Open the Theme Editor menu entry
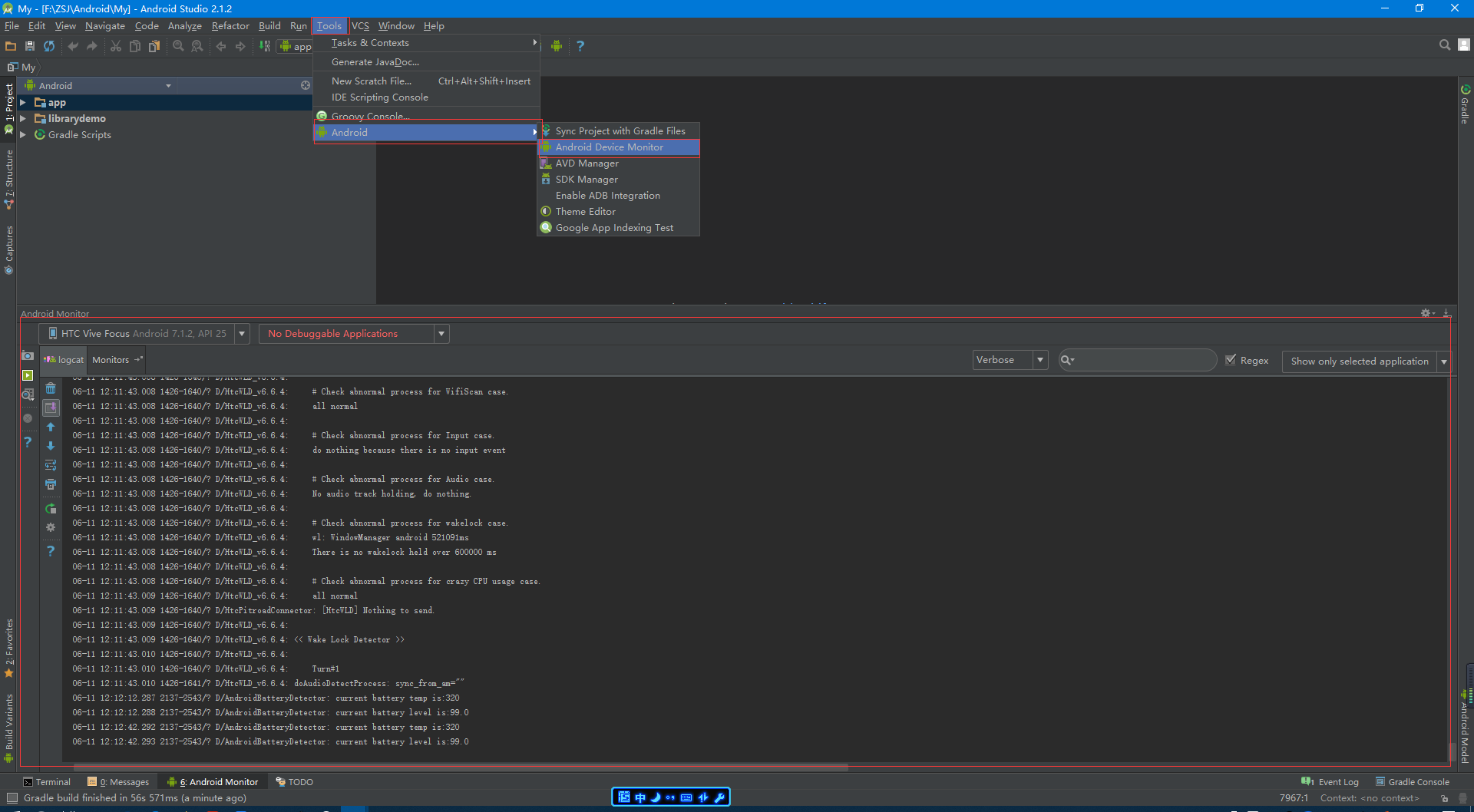The image size is (1474, 812). 618,212
